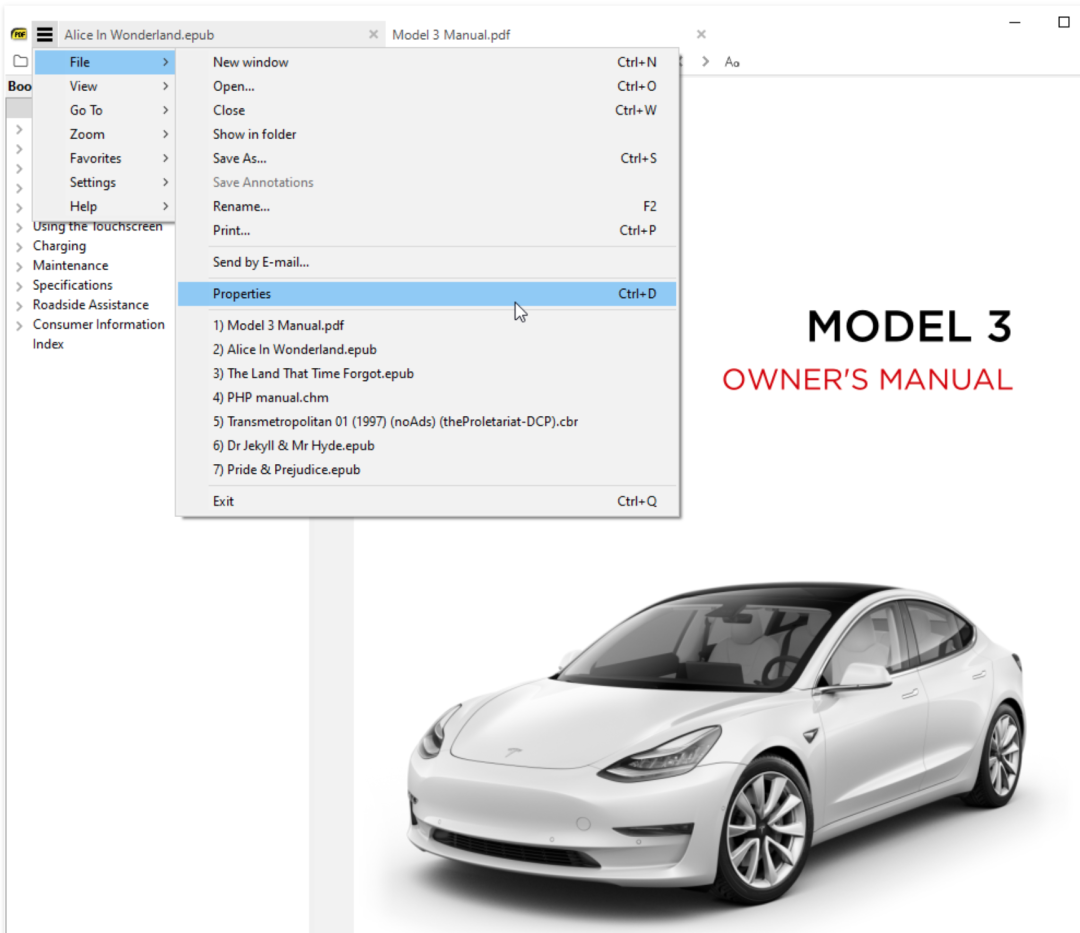
Task: Select Close in the File menu
Action: [427, 110]
